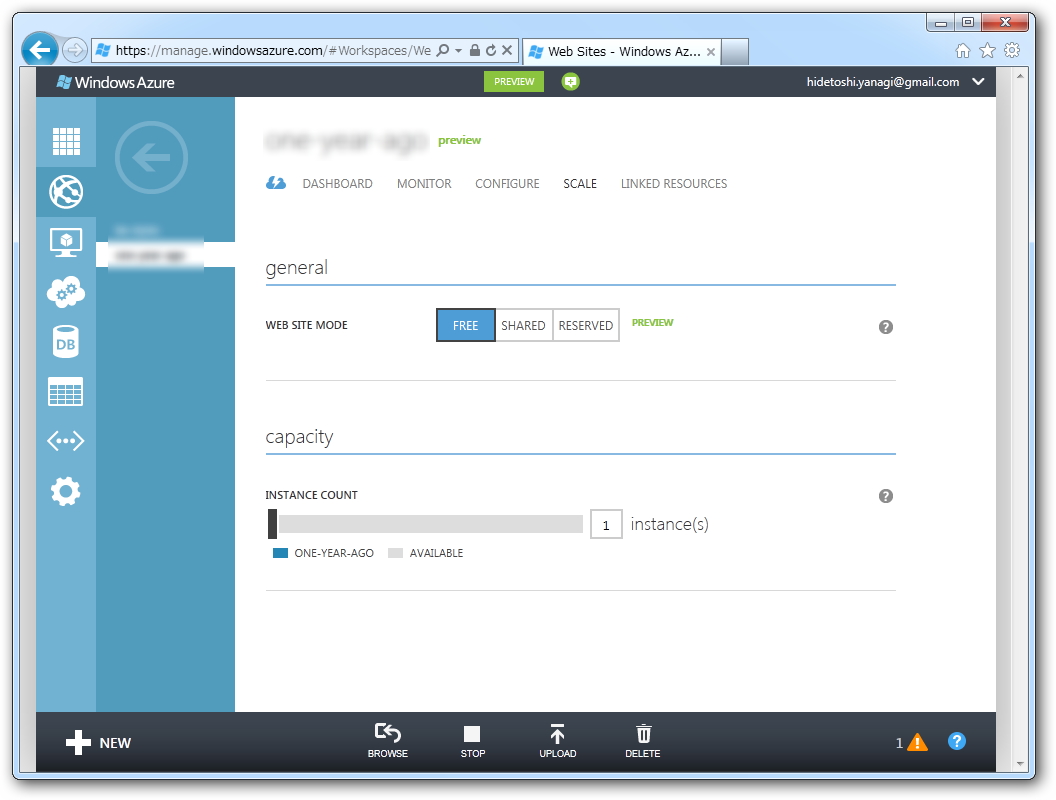Viewport: 1056px width, 800px height.
Task: Switch to the DASHBOARD tab
Action: click(x=337, y=184)
